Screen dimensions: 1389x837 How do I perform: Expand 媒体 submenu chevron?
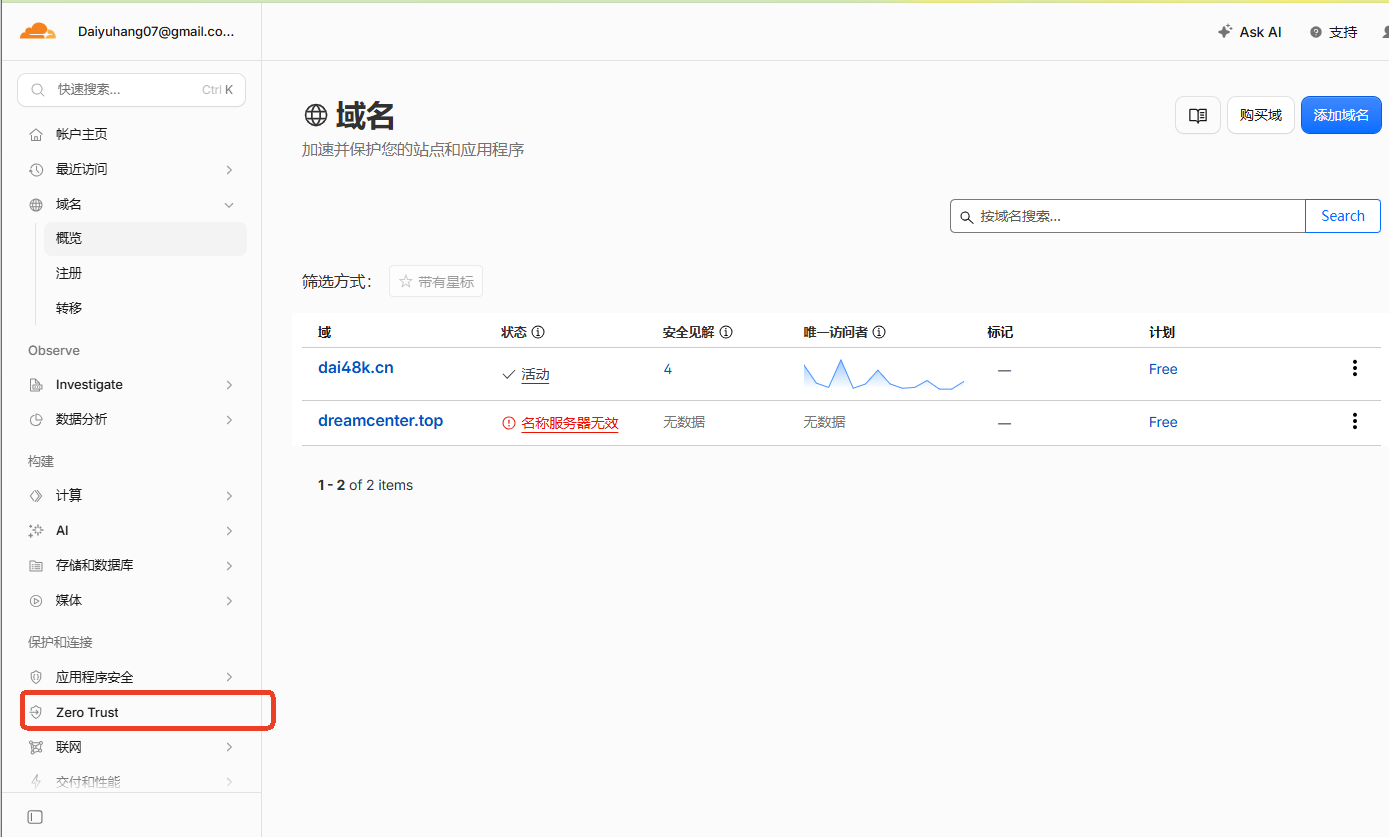tap(229, 601)
